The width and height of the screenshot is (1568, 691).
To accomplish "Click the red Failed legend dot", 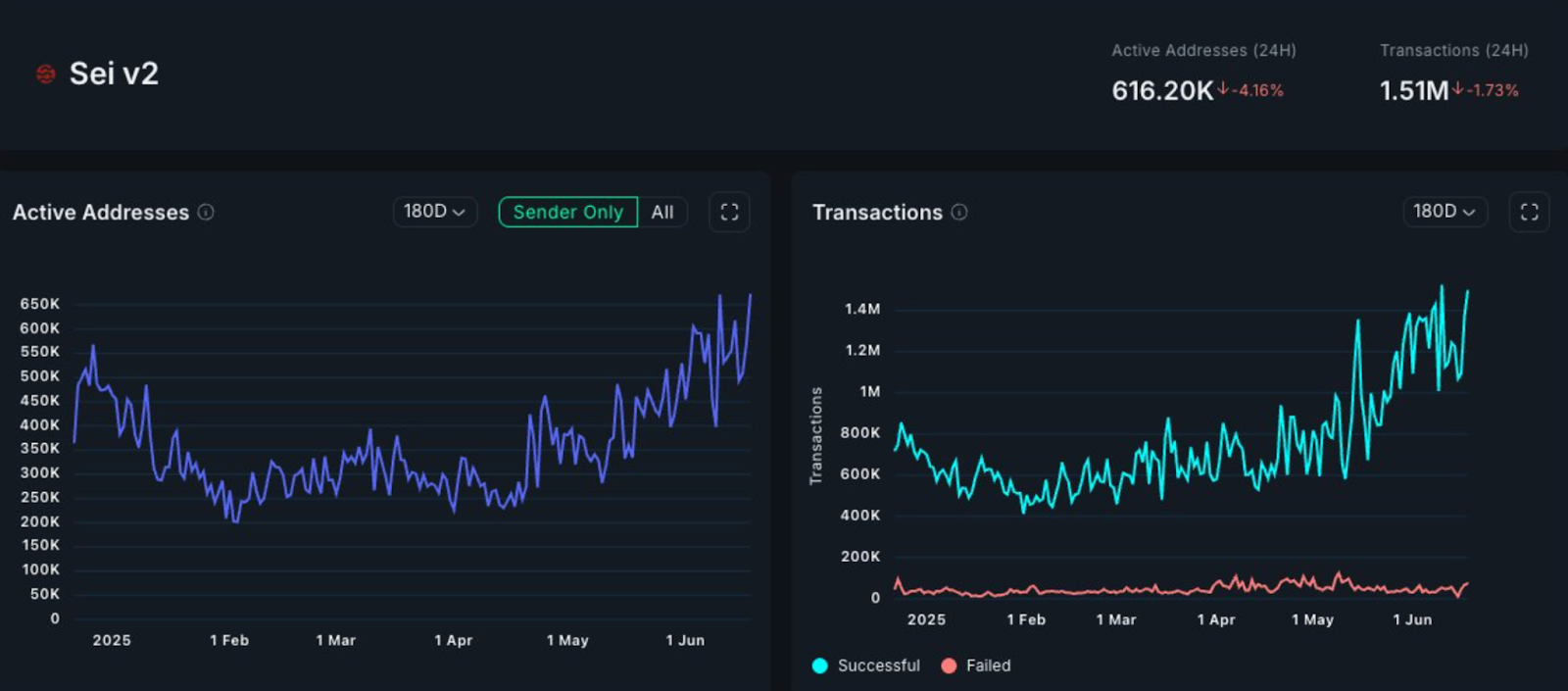I will (949, 666).
